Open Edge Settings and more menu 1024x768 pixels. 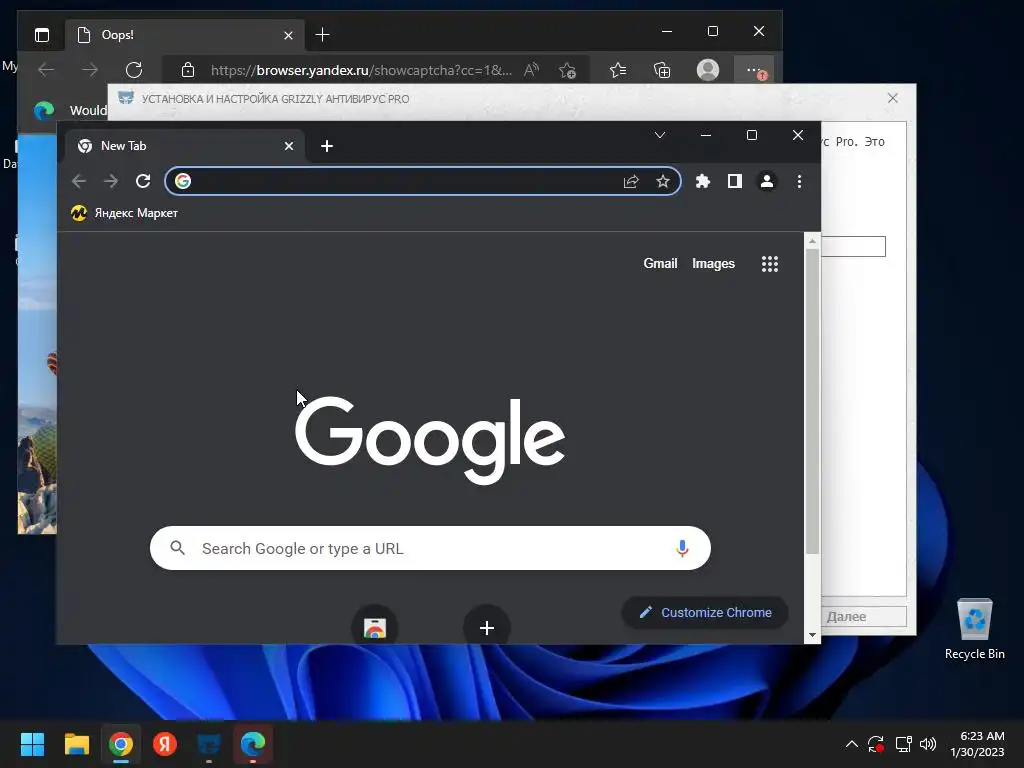click(754, 69)
